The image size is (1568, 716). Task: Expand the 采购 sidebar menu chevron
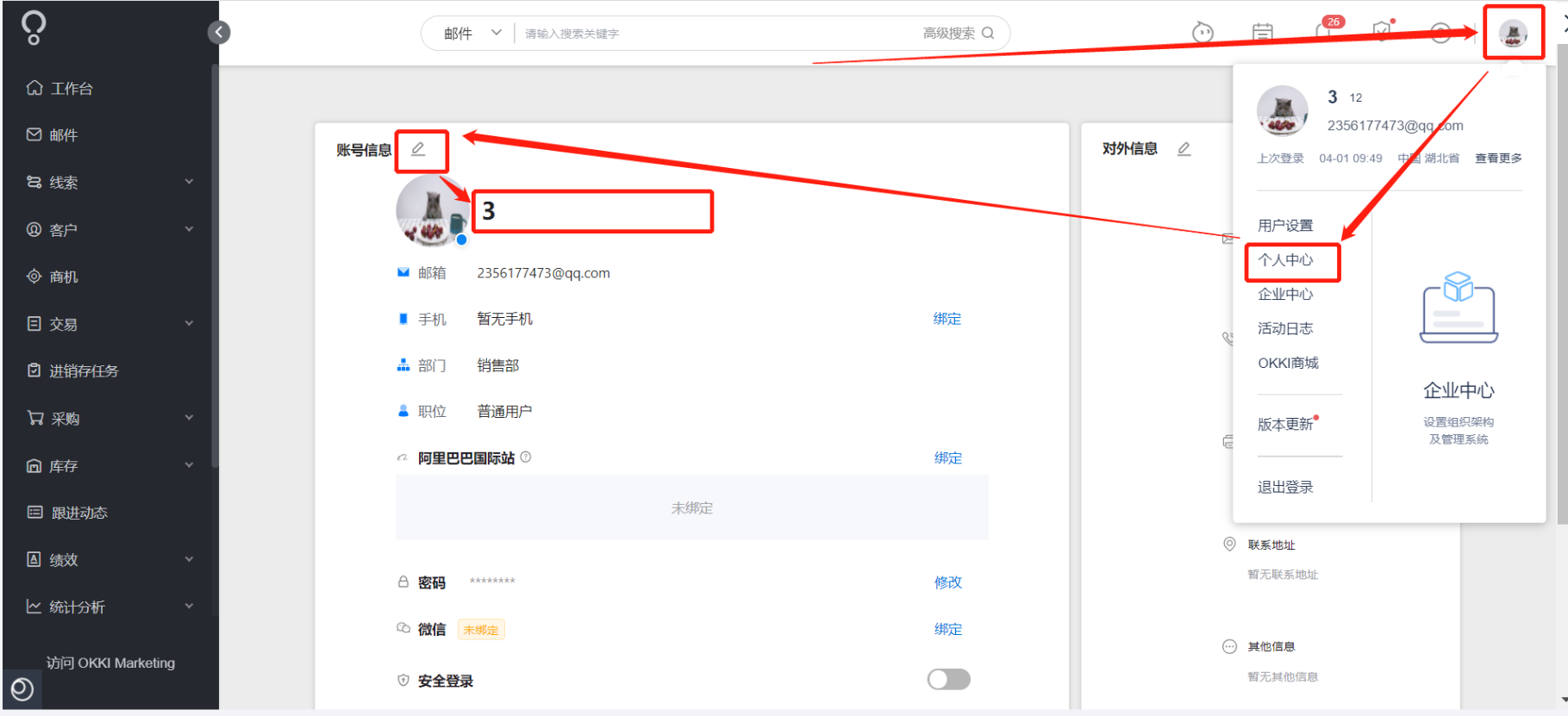pyautogui.click(x=189, y=418)
